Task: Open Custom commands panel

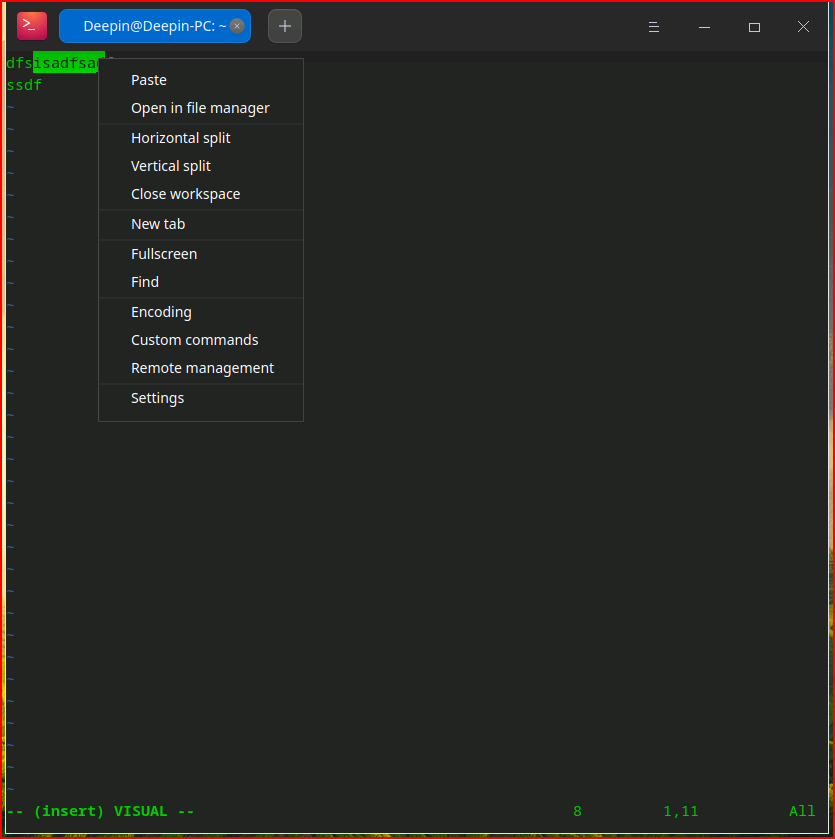Action: [x=201, y=340]
